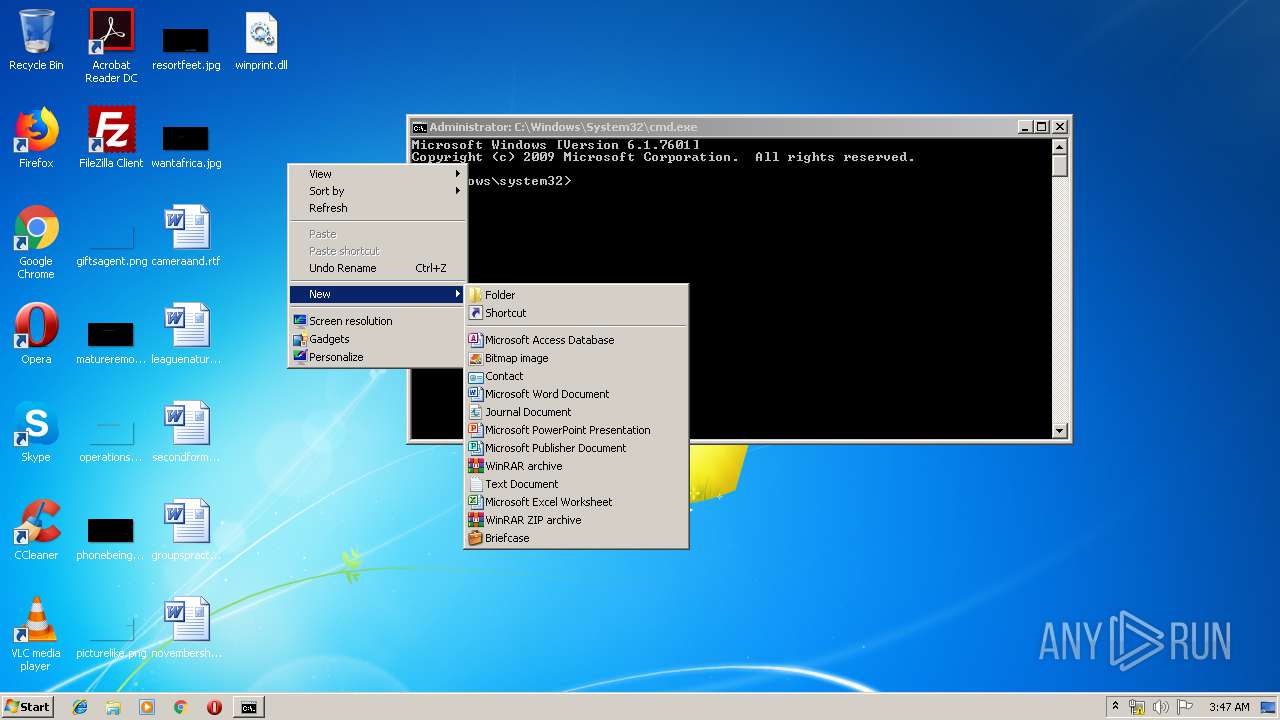Create a new Microsoft Word Document
Image resolution: width=1280 pixels, height=720 pixels.
576,394
